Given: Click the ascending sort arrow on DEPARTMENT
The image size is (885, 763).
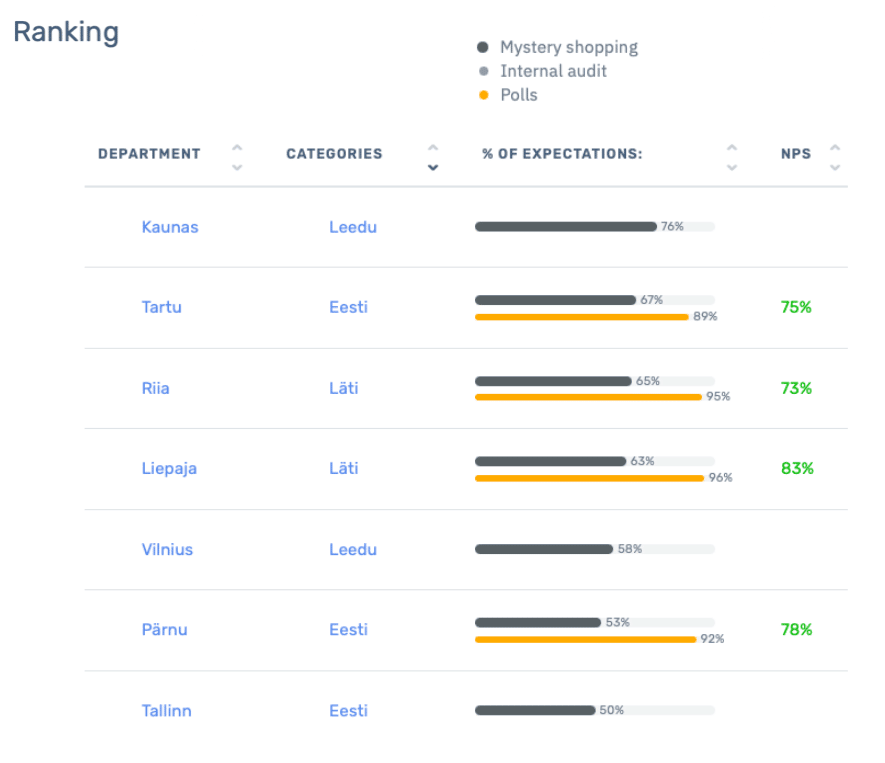Looking at the screenshot, I should pyautogui.click(x=236, y=147).
